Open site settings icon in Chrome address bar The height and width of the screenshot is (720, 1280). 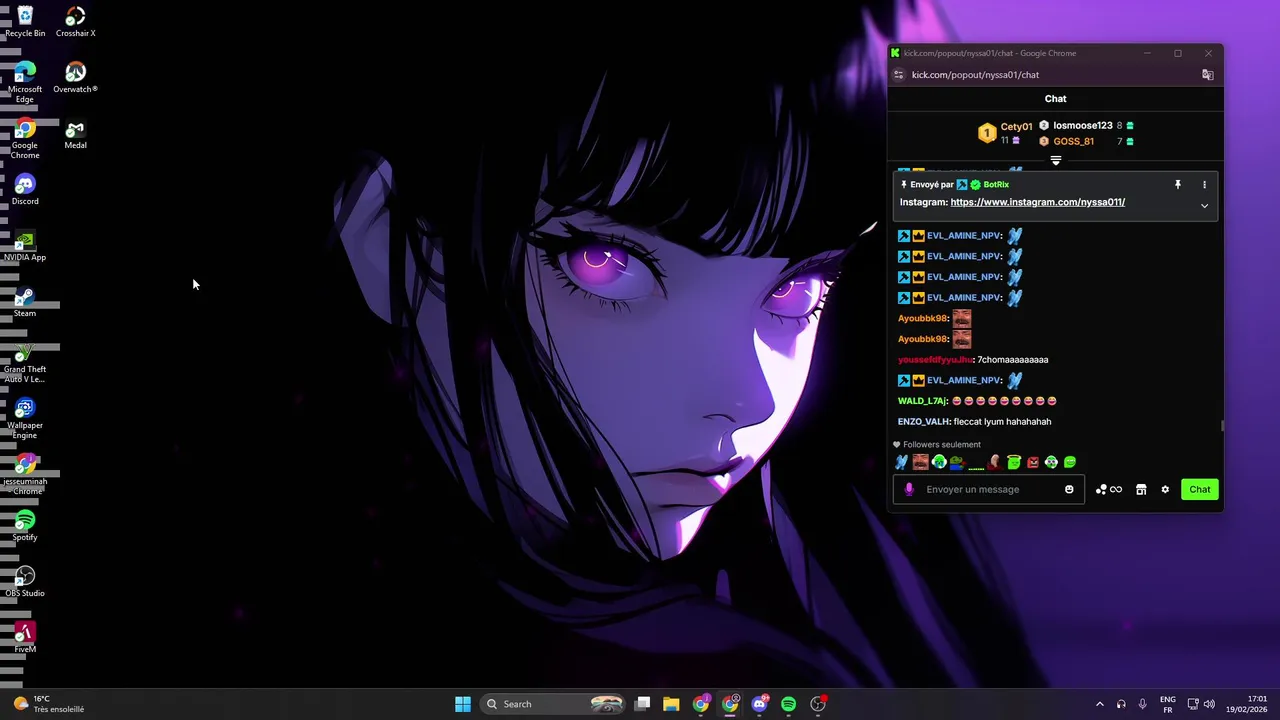[x=898, y=74]
